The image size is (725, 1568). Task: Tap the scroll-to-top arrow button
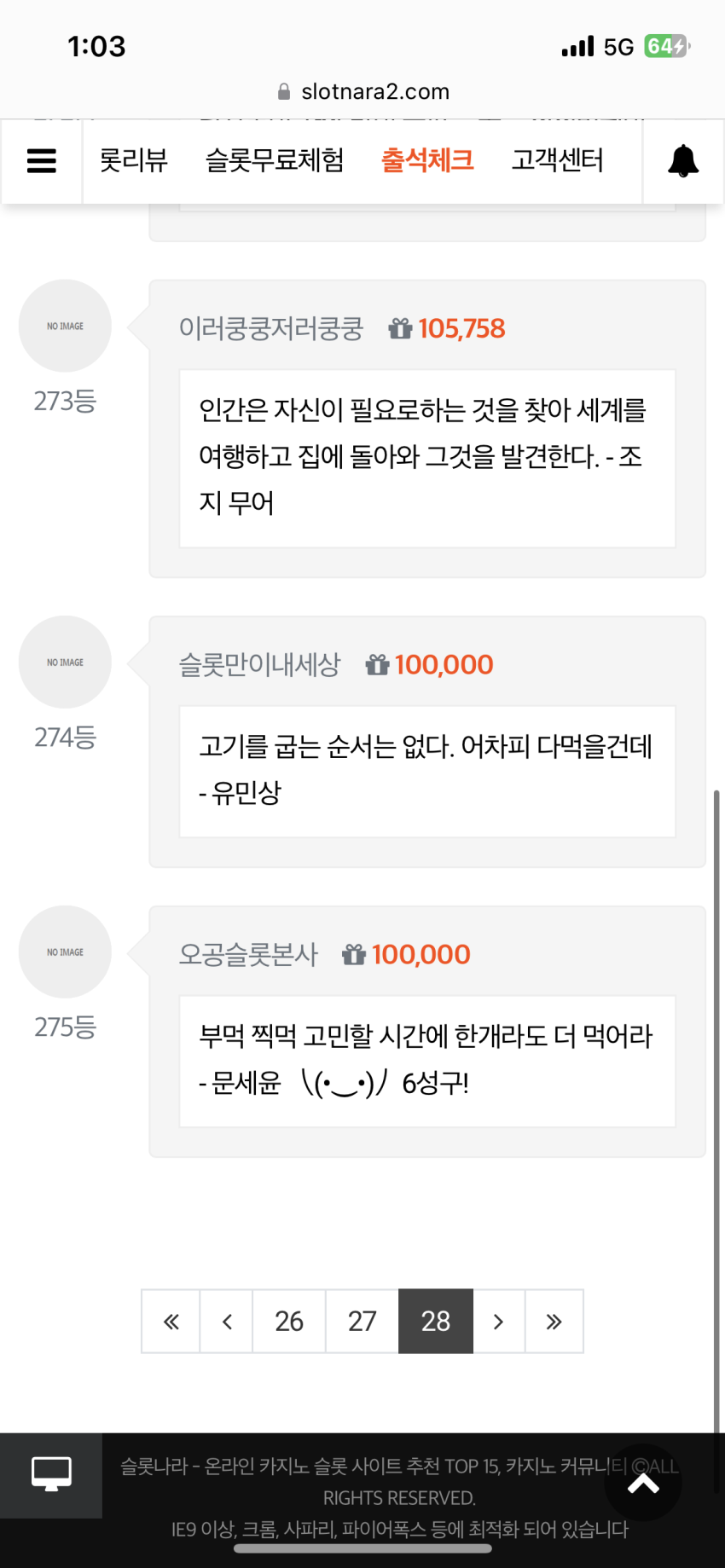coord(643,1484)
